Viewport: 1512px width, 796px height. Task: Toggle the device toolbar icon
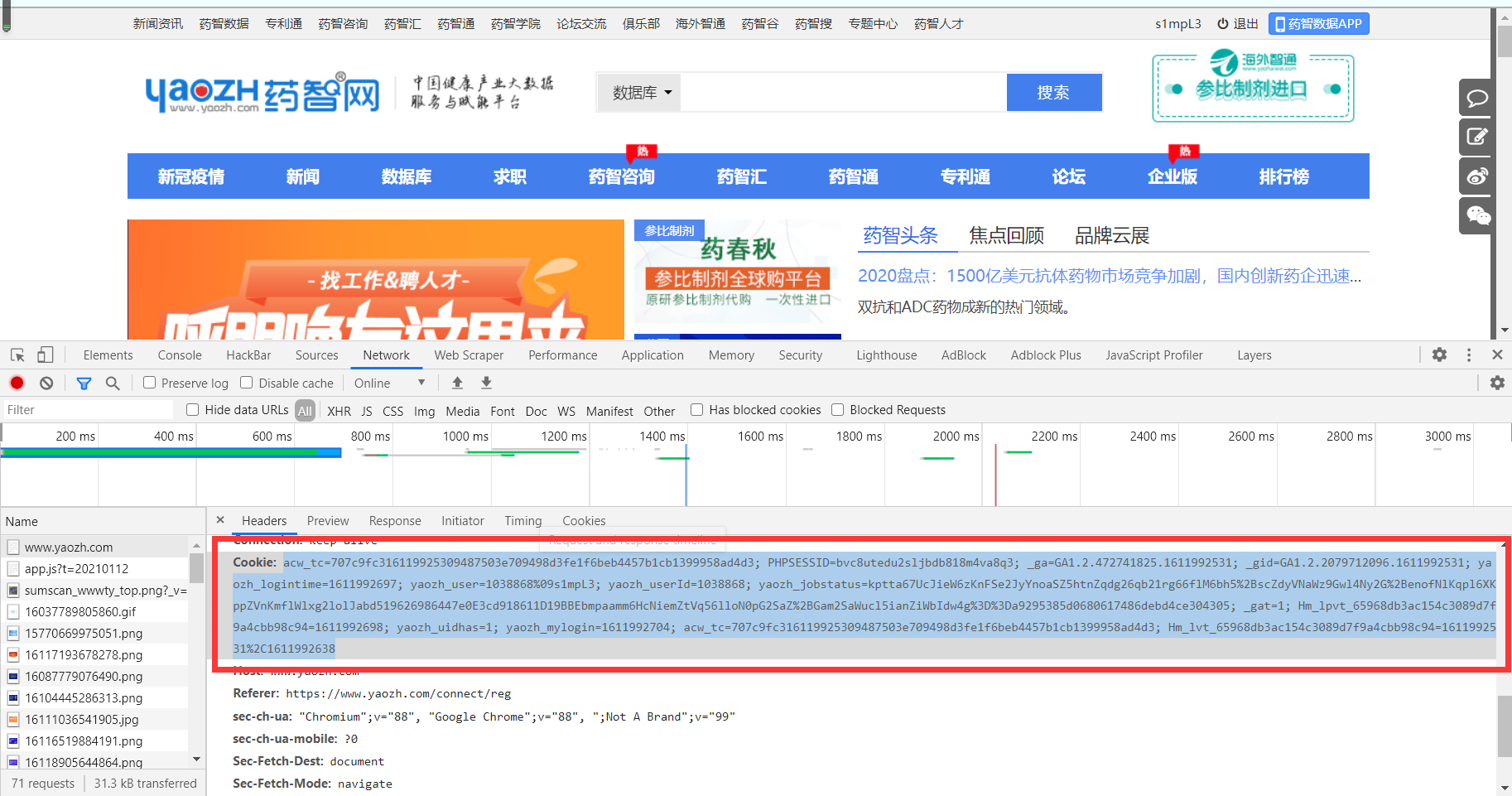[x=45, y=355]
